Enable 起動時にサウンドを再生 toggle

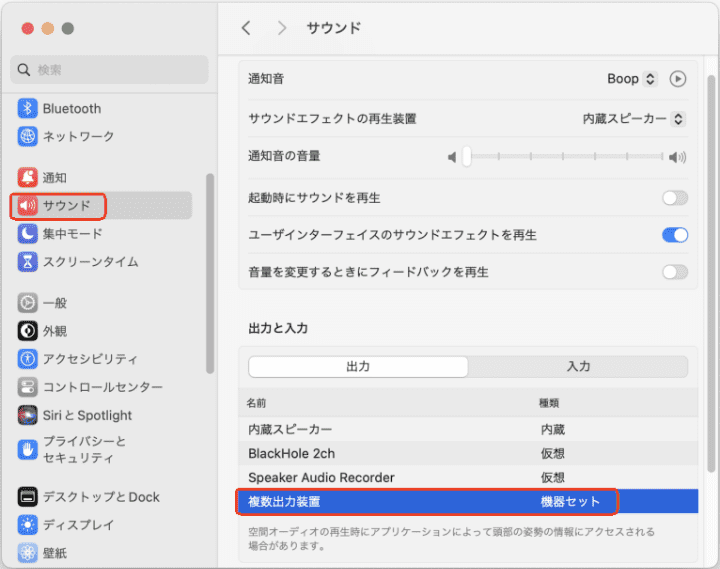(x=675, y=198)
